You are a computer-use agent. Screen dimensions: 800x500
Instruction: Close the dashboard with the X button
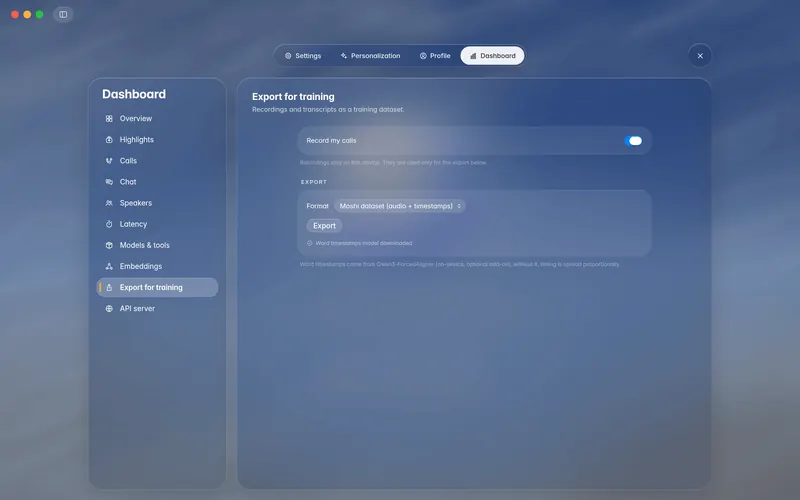pyautogui.click(x=700, y=56)
